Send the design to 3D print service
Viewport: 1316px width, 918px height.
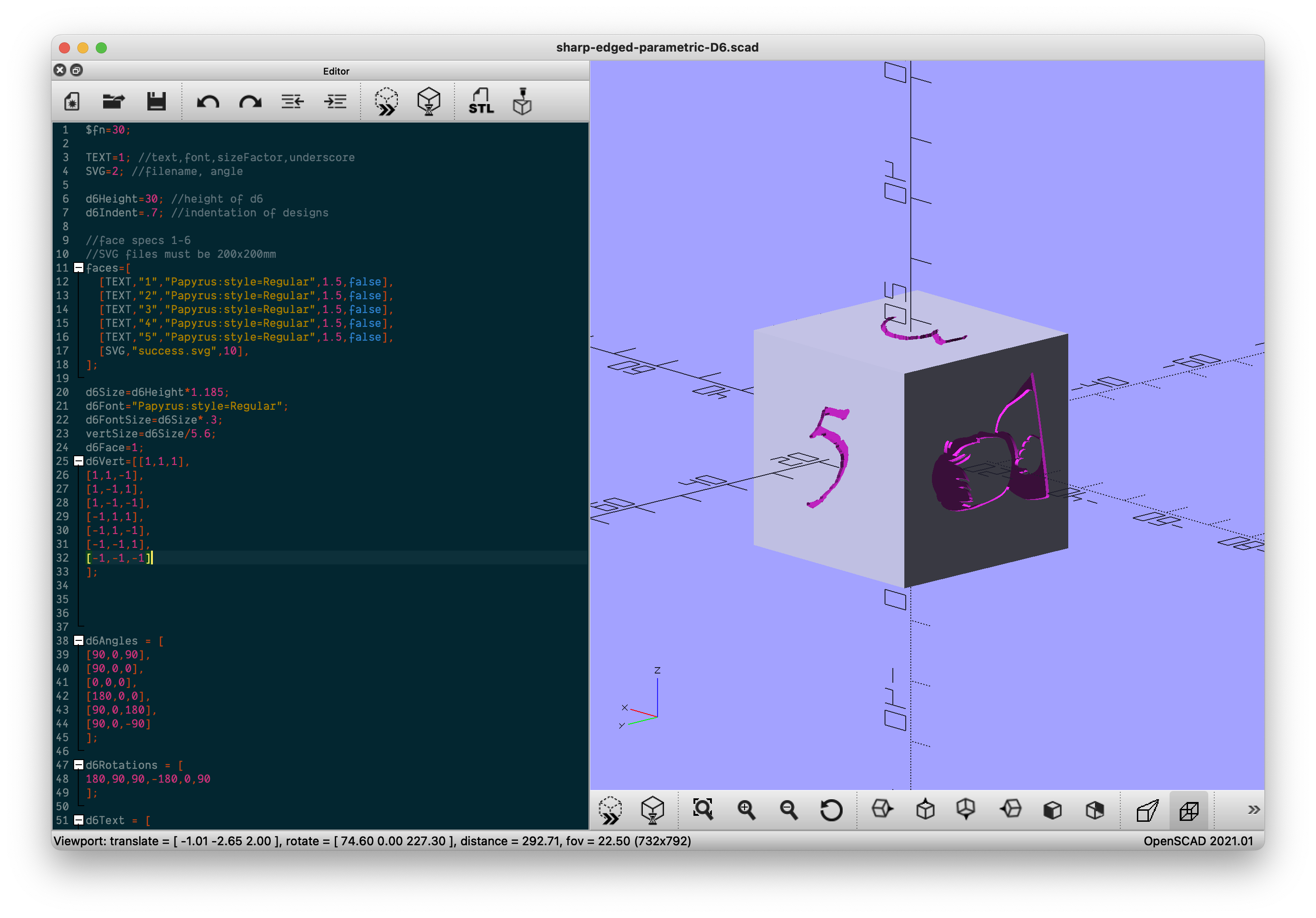pyautogui.click(x=522, y=102)
